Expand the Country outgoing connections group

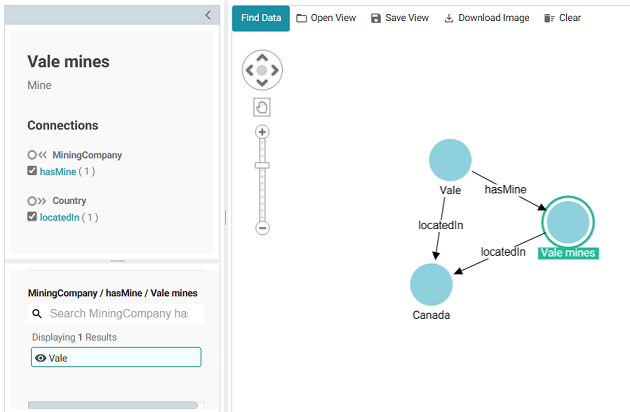tap(38, 201)
